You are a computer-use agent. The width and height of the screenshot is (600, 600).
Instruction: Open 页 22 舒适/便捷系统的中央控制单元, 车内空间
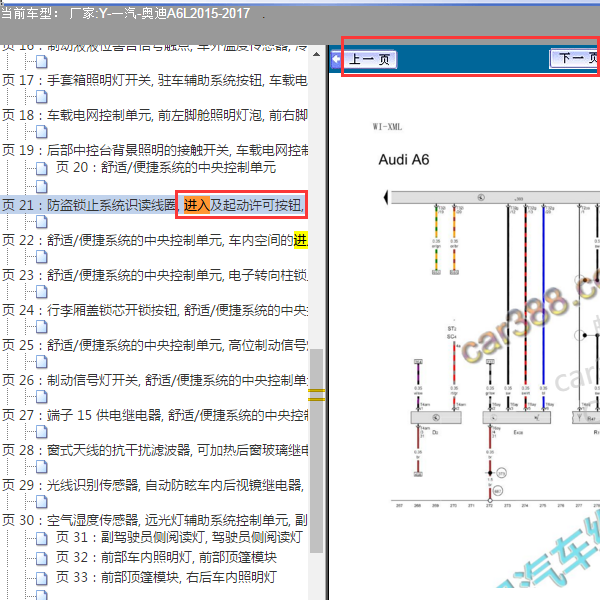coord(155,240)
